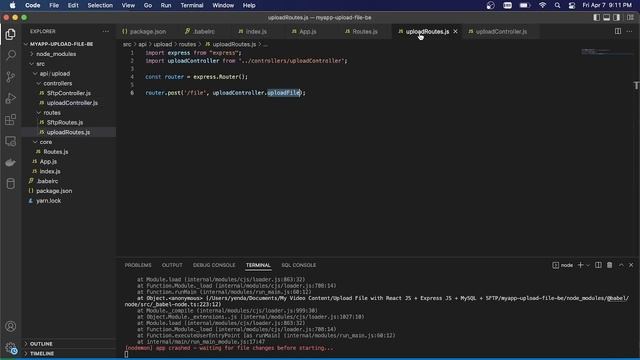Viewport: 640px width, 360px height.
Task: Open the Docker view
Action: [11, 162]
